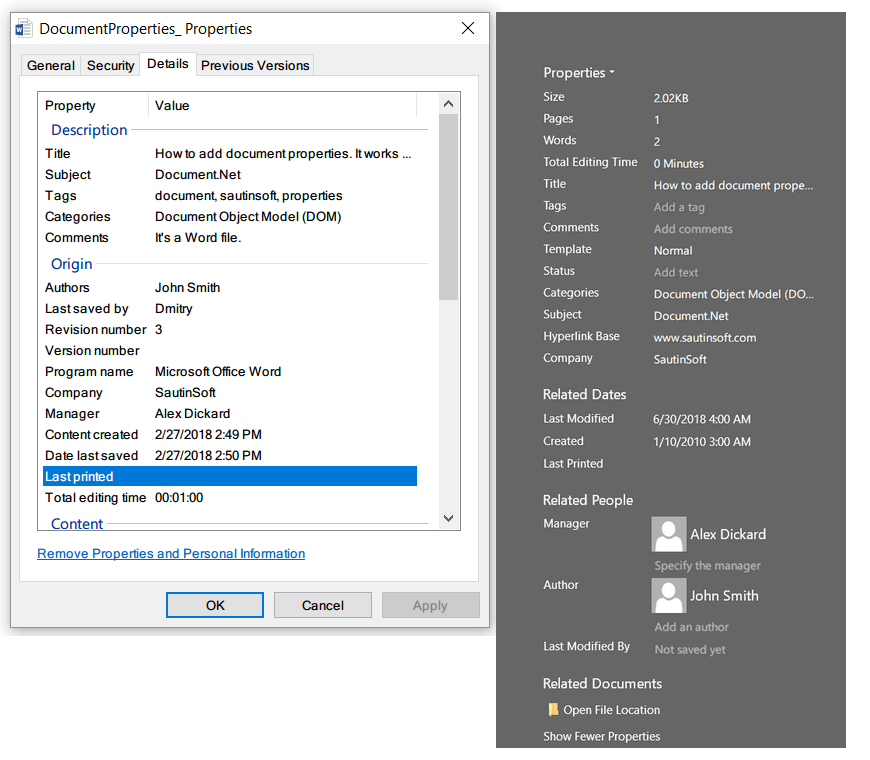Click John Smith's author avatar picture
This screenshot has height=760, width=870.
(668, 596)
